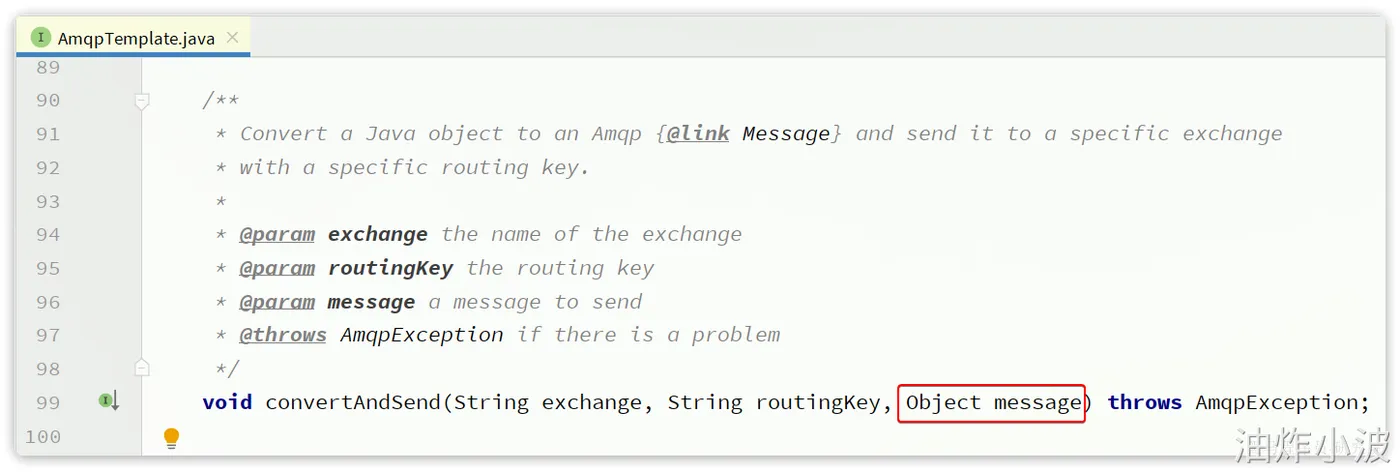Click the red-boxed Object message parameter

pyautogui.click(x=991, y=403)
